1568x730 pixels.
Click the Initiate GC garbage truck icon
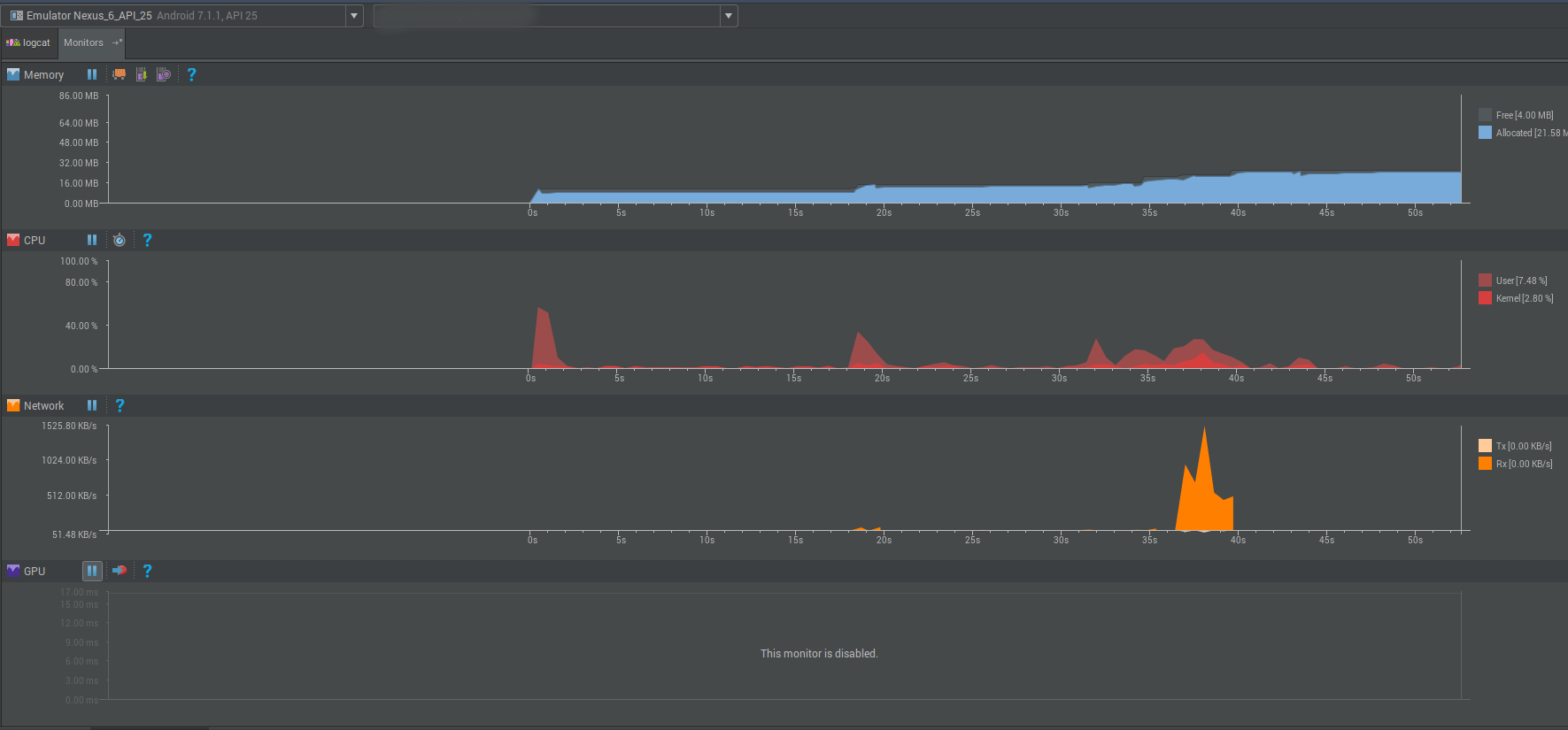click(x=119, y=74)
